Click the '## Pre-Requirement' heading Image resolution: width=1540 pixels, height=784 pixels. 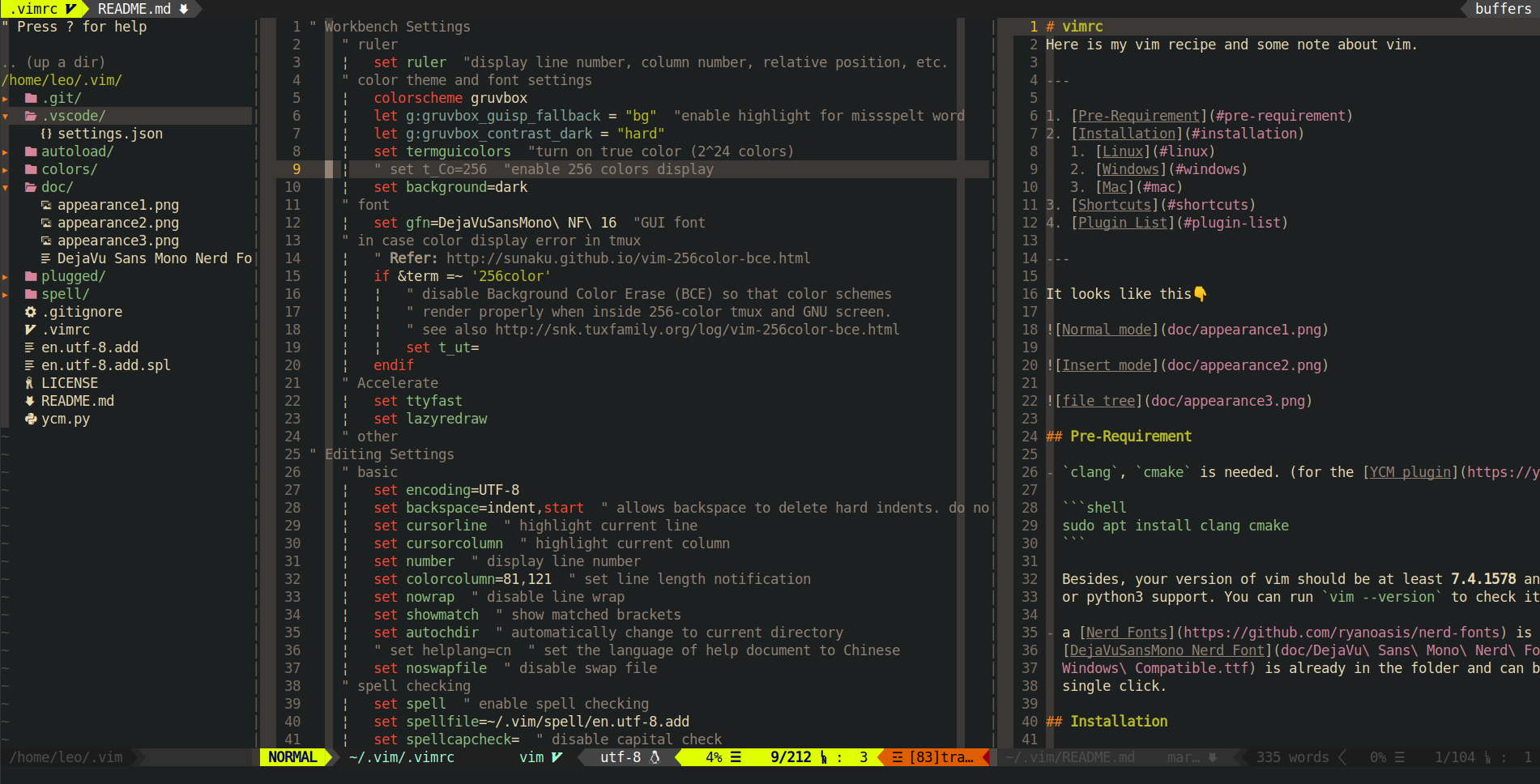click(1119, 437)
